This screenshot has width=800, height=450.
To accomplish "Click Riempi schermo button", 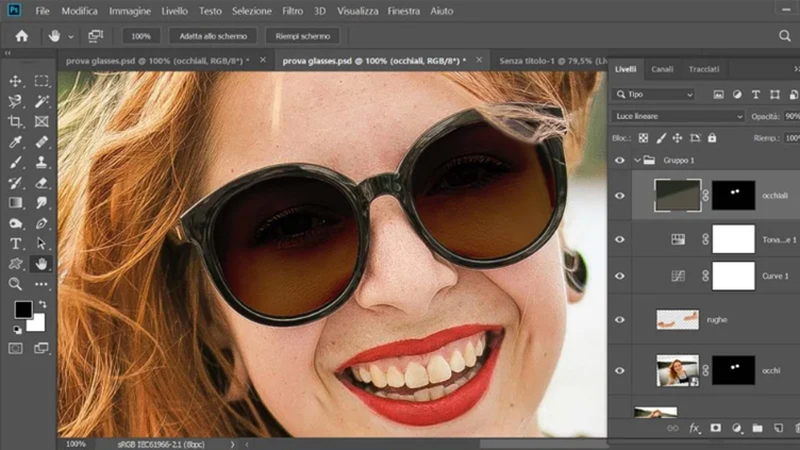I will (303, 36).
